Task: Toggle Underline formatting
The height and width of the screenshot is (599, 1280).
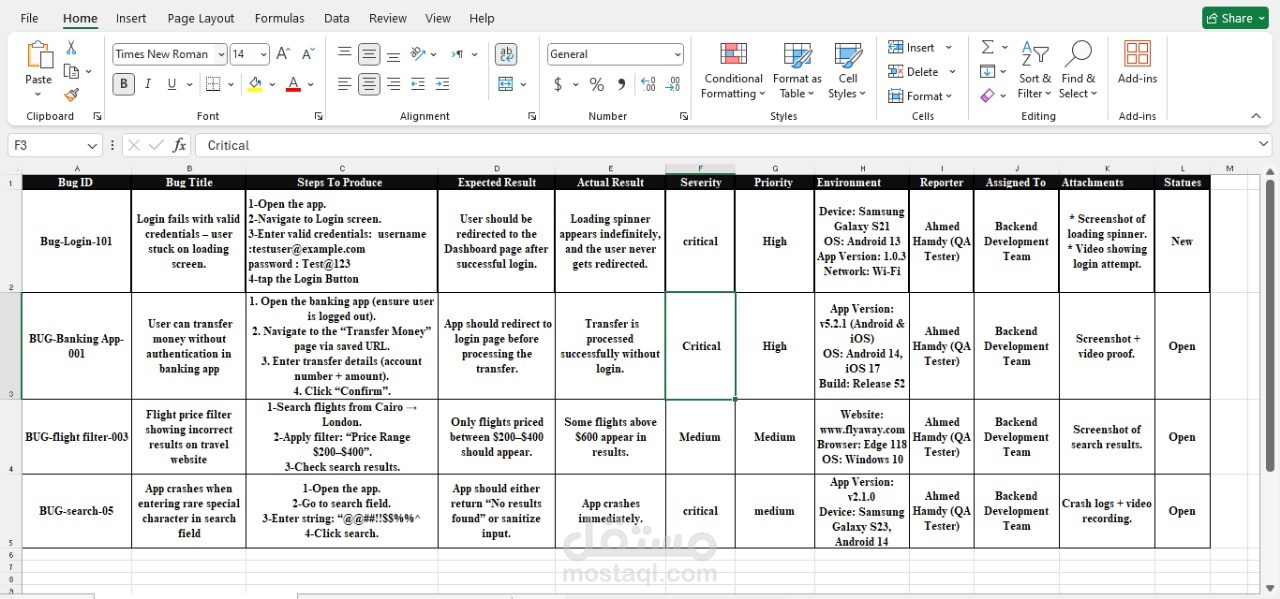Action: (x=172, y=84)
